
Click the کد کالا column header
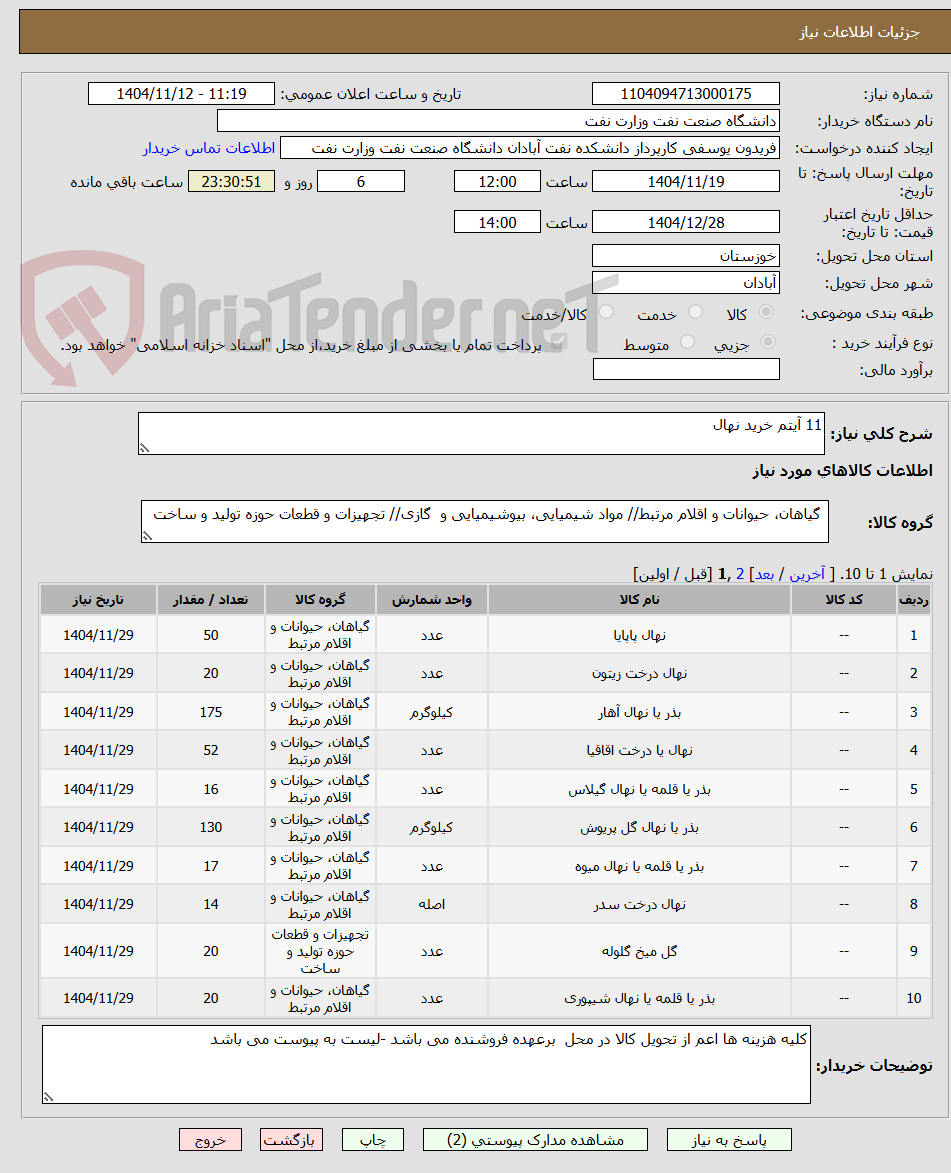click(844, 599)
